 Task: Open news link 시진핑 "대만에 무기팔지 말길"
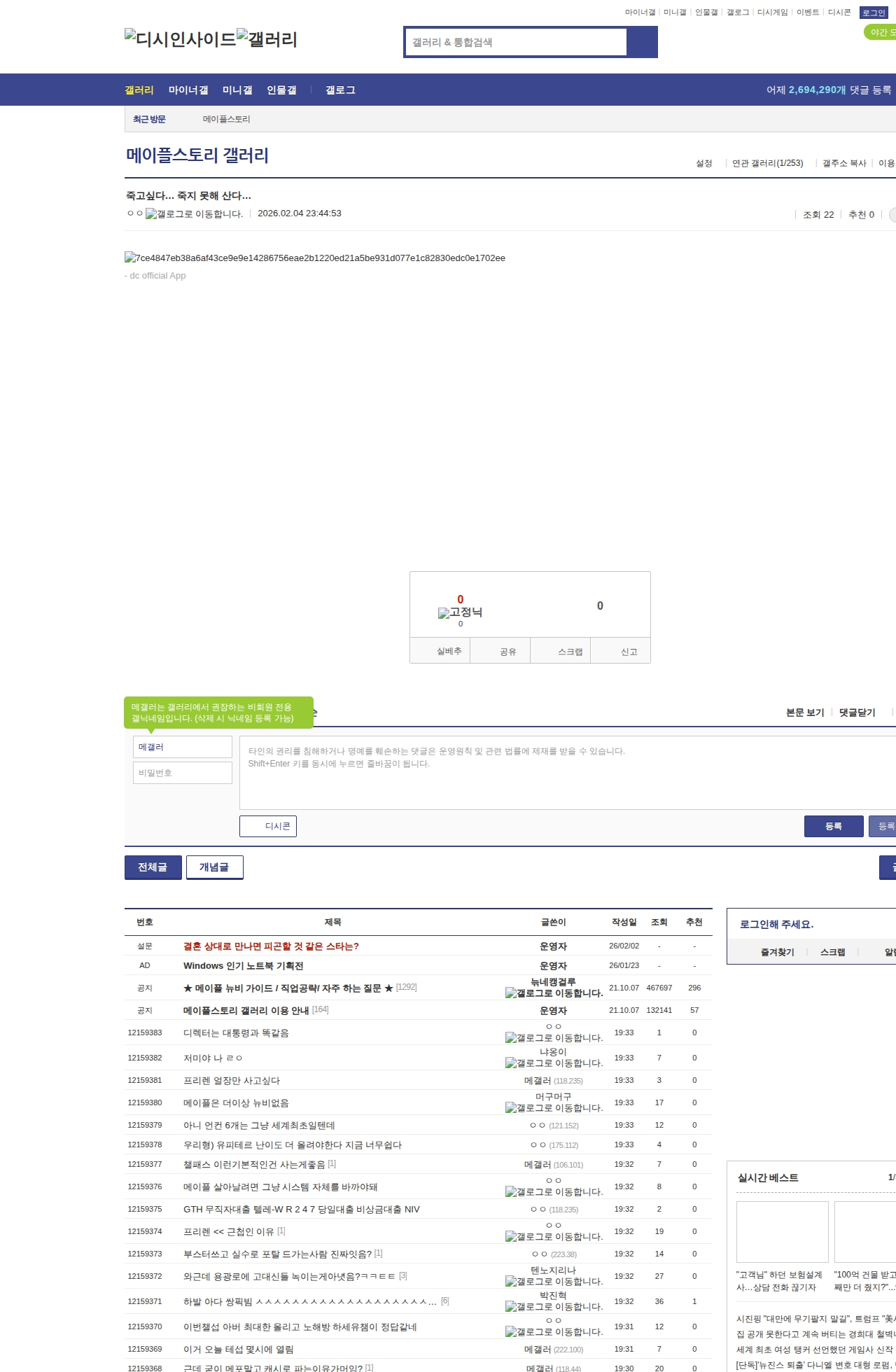click(x=816, y=1319)
